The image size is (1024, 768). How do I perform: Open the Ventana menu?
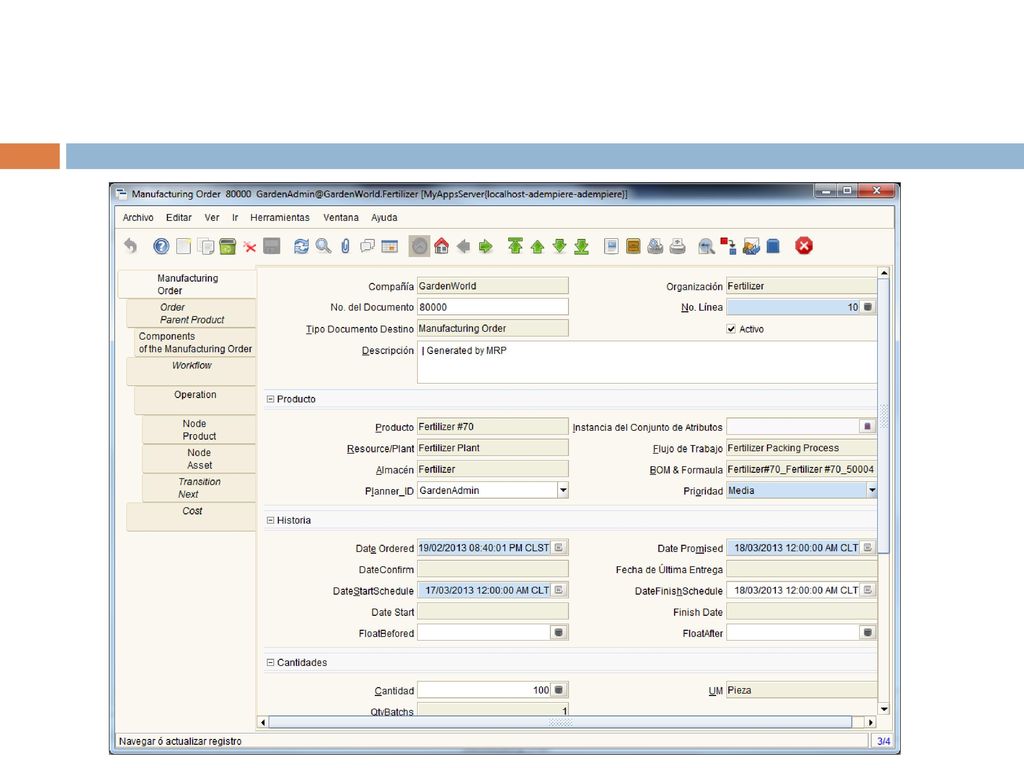tap(341, 217)
